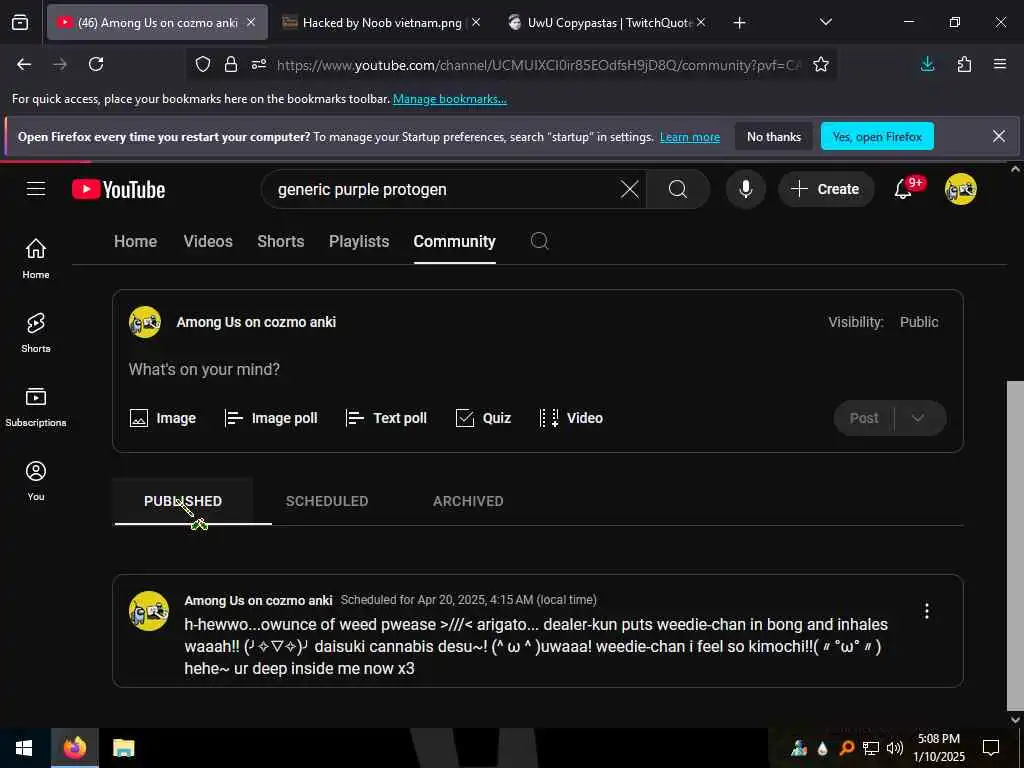This screenshot has height=768, width=1024.
Task: Start voice search with the microphone
Action: tap(745, 189)
